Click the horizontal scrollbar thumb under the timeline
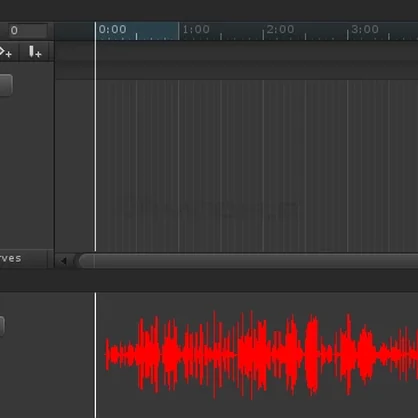Image resolution: width=418 pixels, height=418 pixels. coord(248,261)
